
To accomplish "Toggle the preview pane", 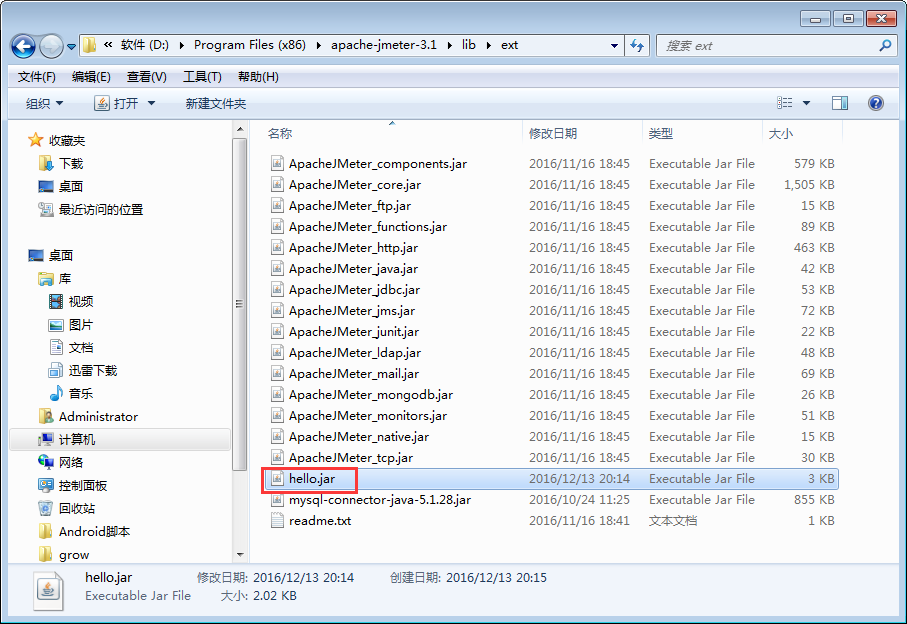I will click(x=840, y=103).
